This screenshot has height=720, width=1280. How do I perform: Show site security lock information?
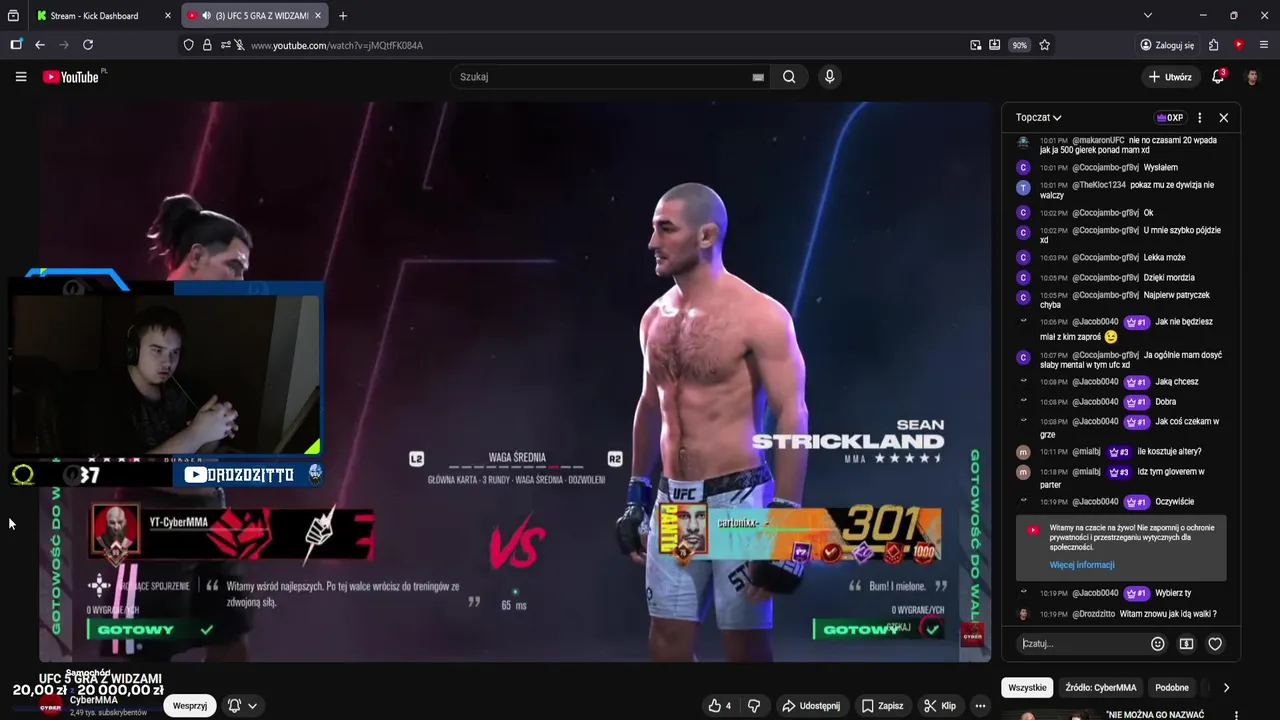(x=207, y=45)
